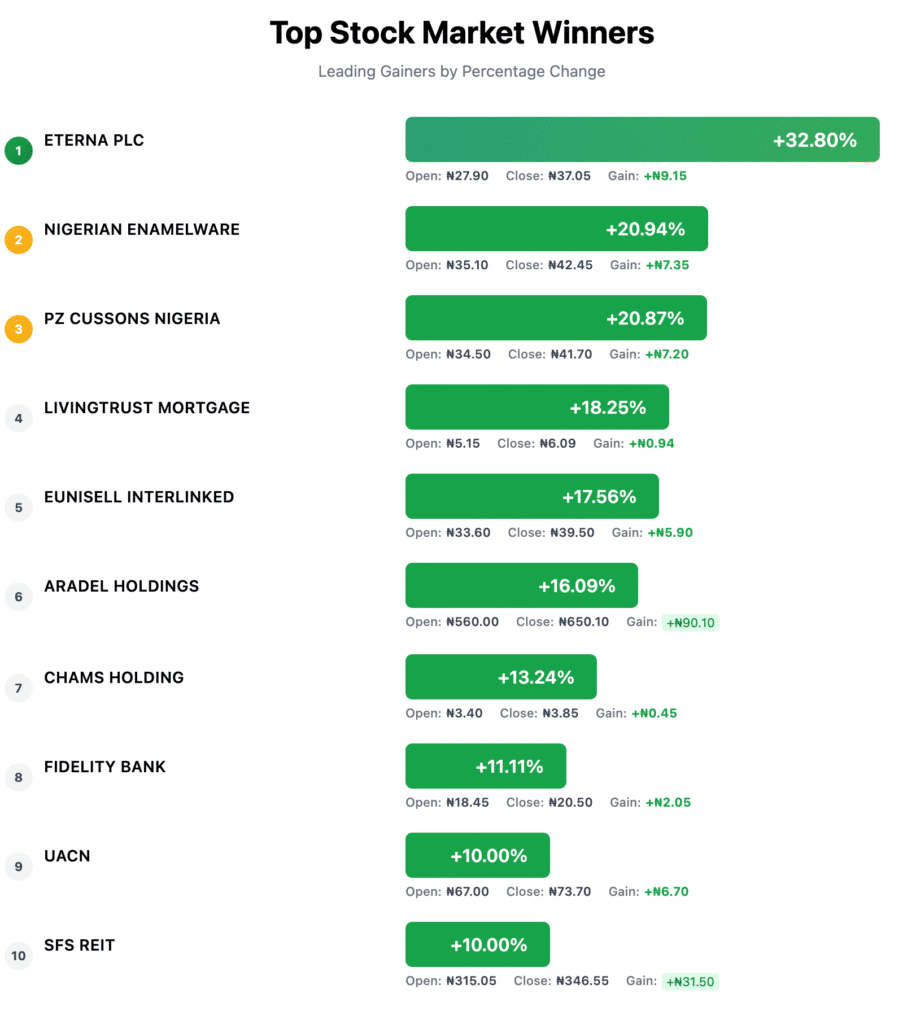Click the FIDELITY BANK +11.11% bar
The height and width of the screenshot is (1024, 916).
(x=485, y=766)
